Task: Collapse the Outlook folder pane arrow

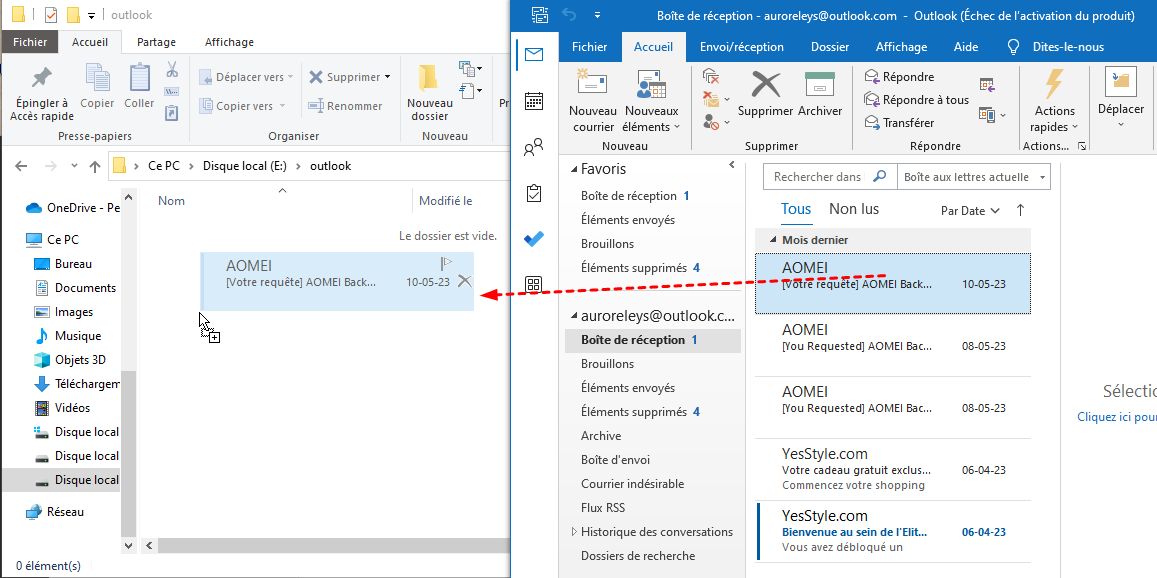Action: (732, 165)
